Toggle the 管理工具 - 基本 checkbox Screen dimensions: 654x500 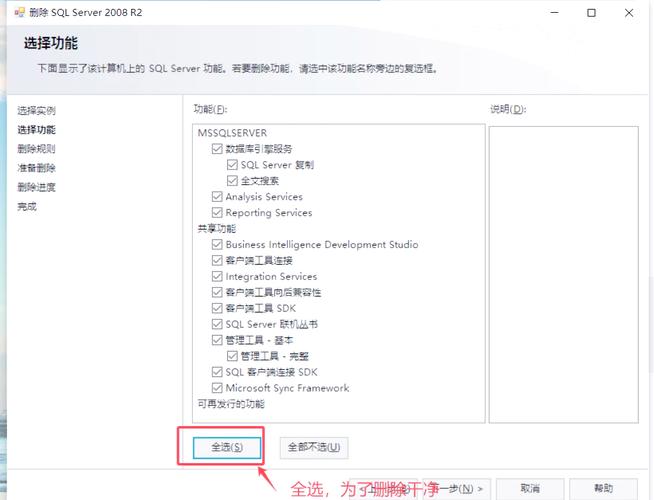(x=217, y=340)
